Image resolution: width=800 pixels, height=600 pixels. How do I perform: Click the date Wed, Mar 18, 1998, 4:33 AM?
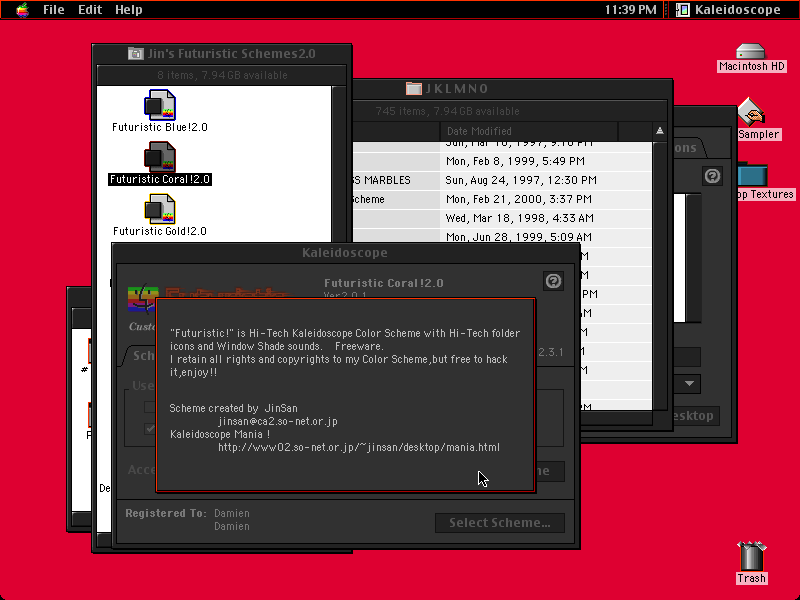[x=519, y=218]
